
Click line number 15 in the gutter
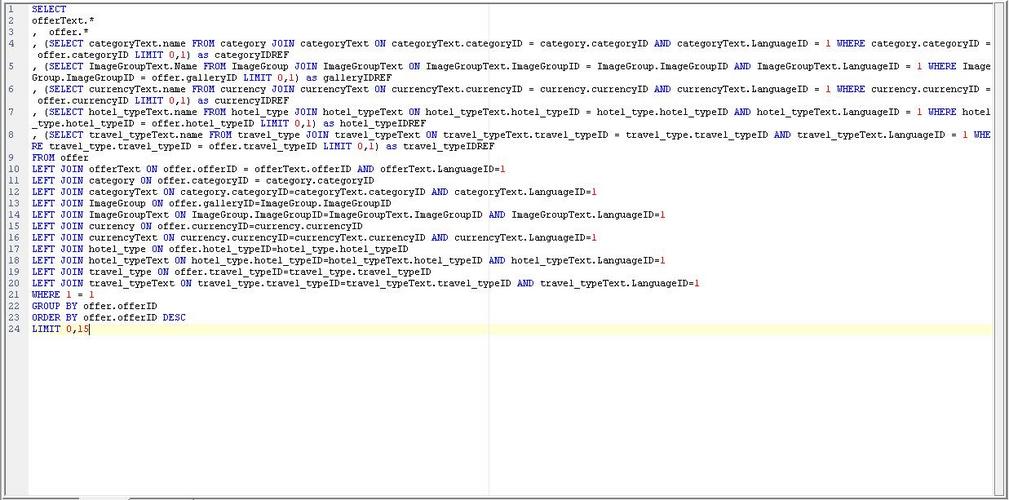pyautogui.click(x=13, y=227)
